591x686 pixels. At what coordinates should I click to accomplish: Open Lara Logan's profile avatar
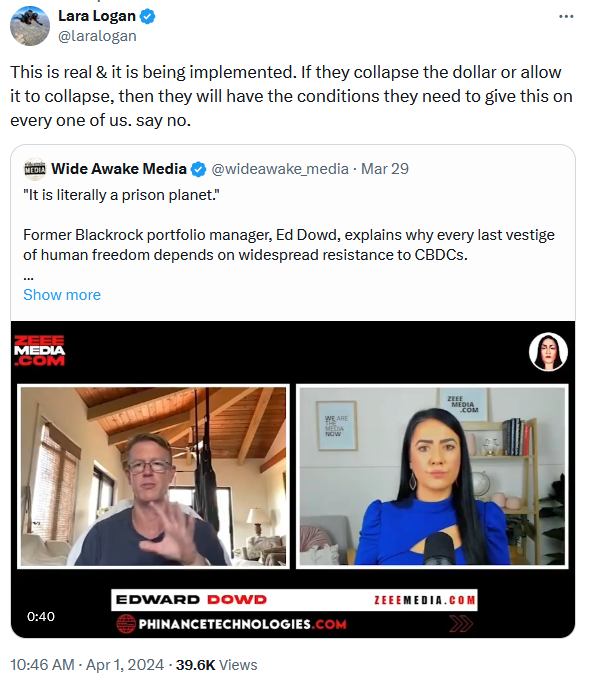[x=30, y=26]
